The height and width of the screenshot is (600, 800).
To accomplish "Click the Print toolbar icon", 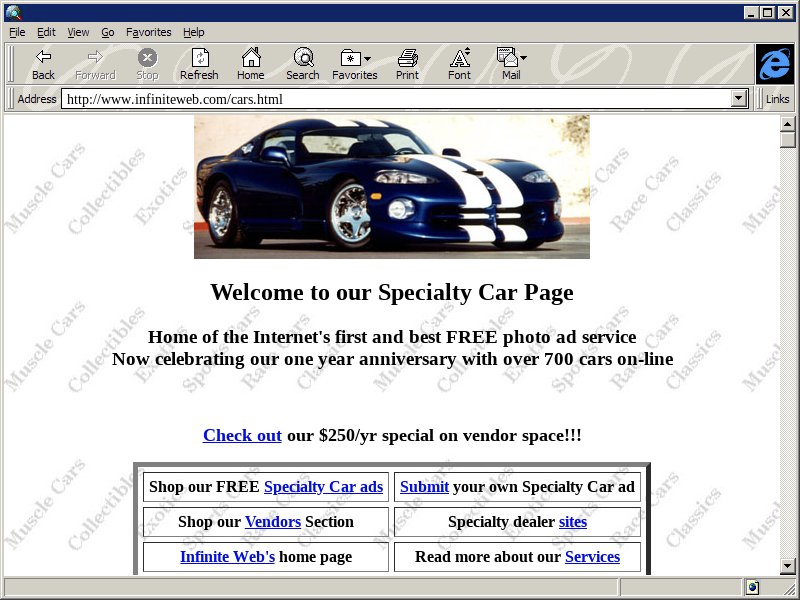I will [407, 58].
